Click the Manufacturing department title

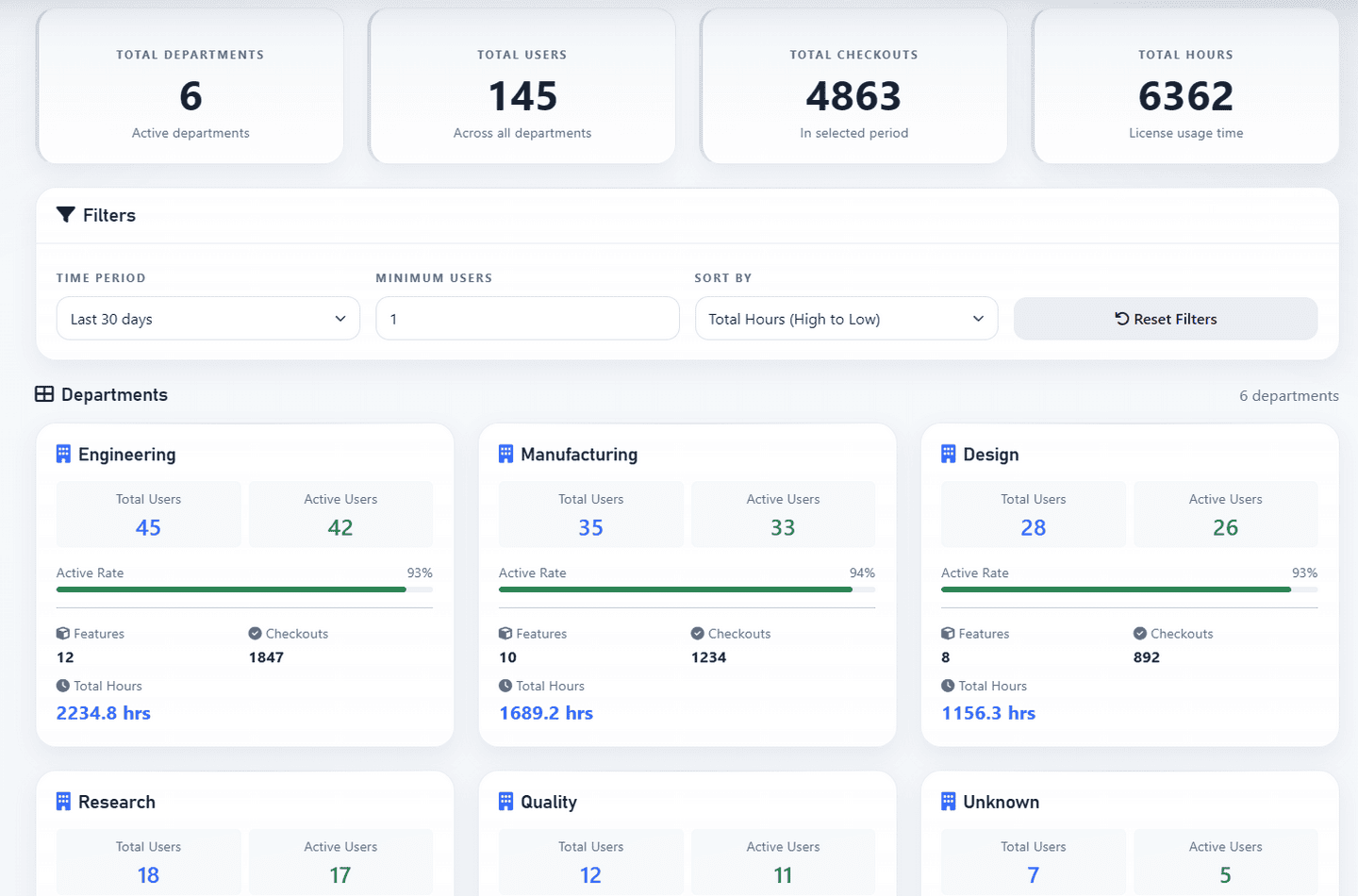[x=579, y=455]
